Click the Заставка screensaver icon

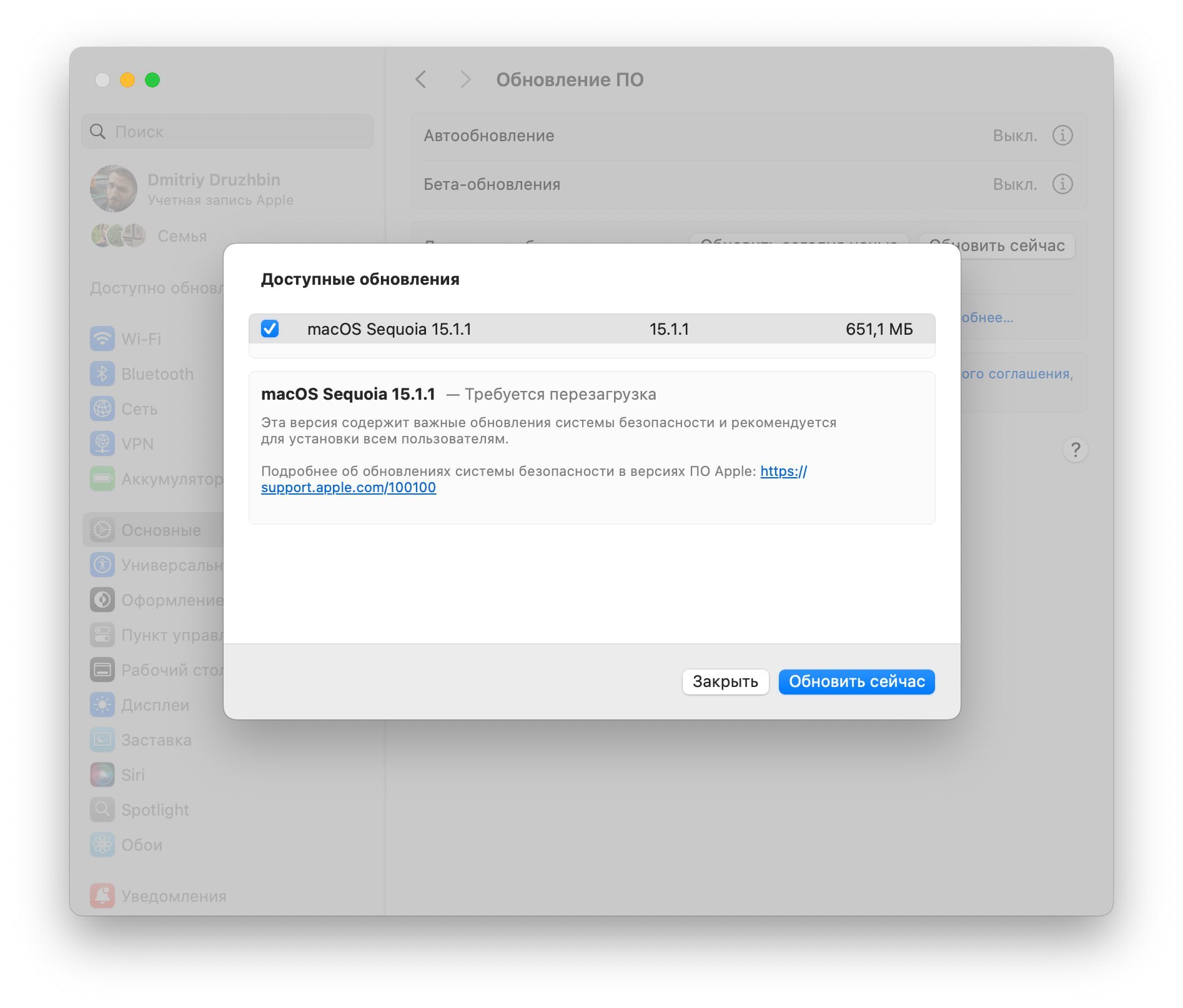[x=102, y=740]
